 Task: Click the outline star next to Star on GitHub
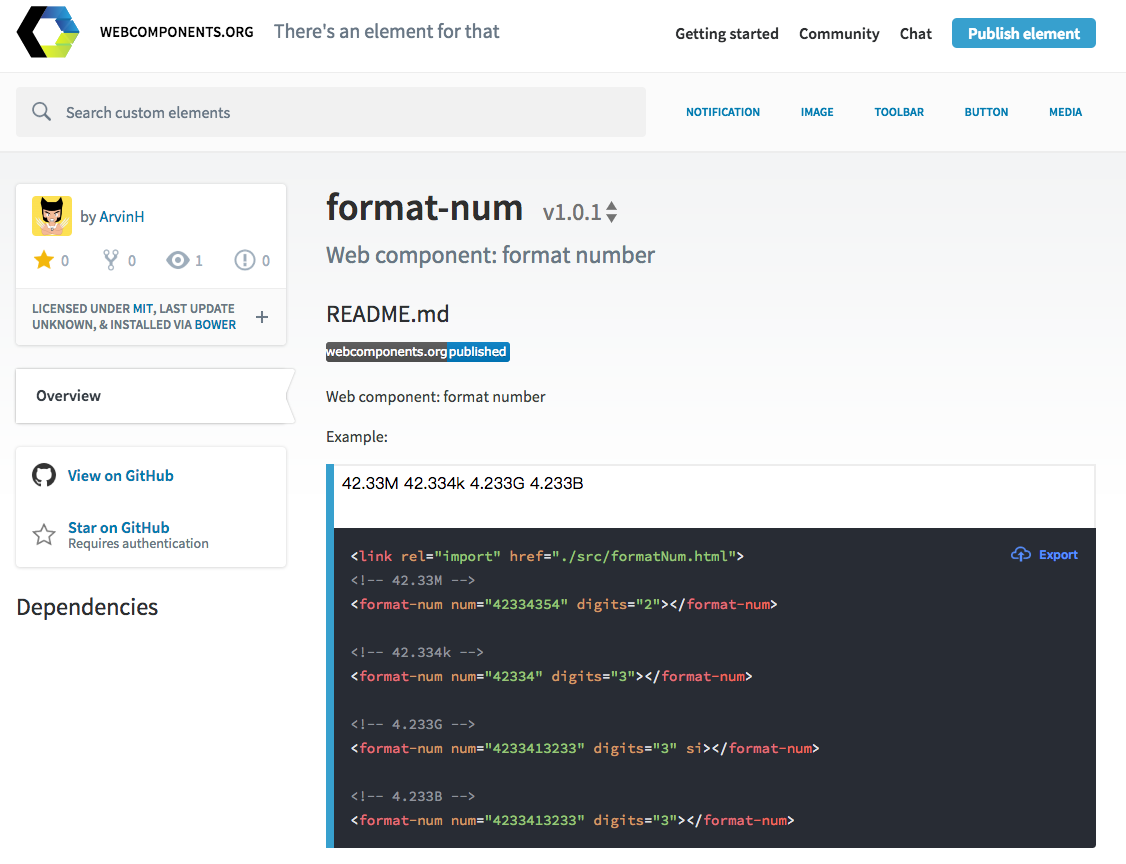[x=44, y=534]
